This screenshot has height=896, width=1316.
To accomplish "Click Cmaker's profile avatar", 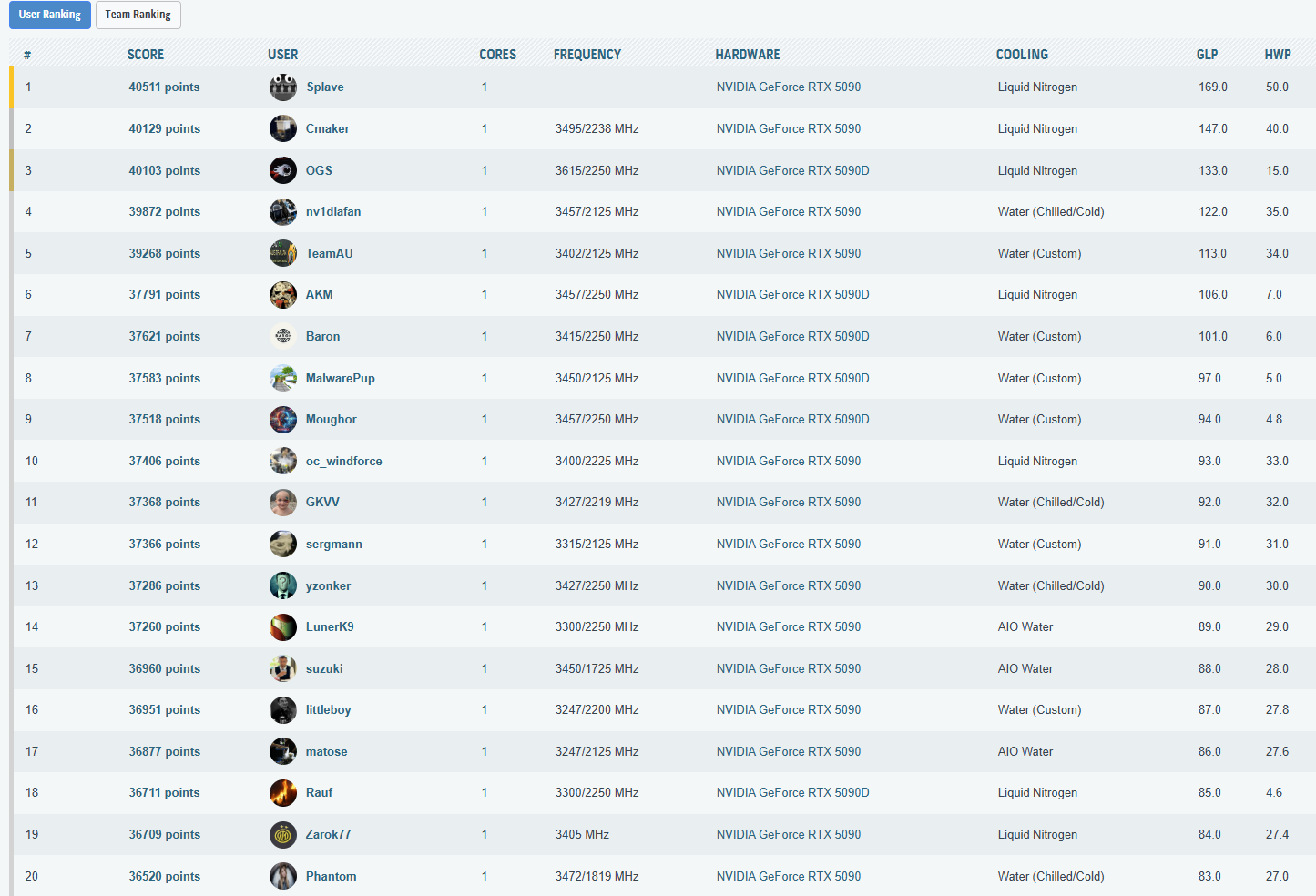I will point(283,128).
